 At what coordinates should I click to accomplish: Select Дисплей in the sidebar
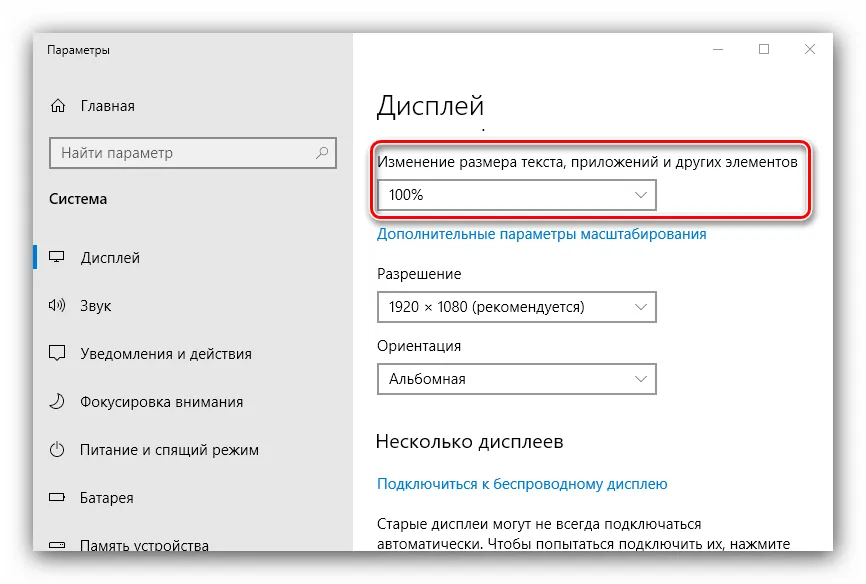tap(110, 257)
